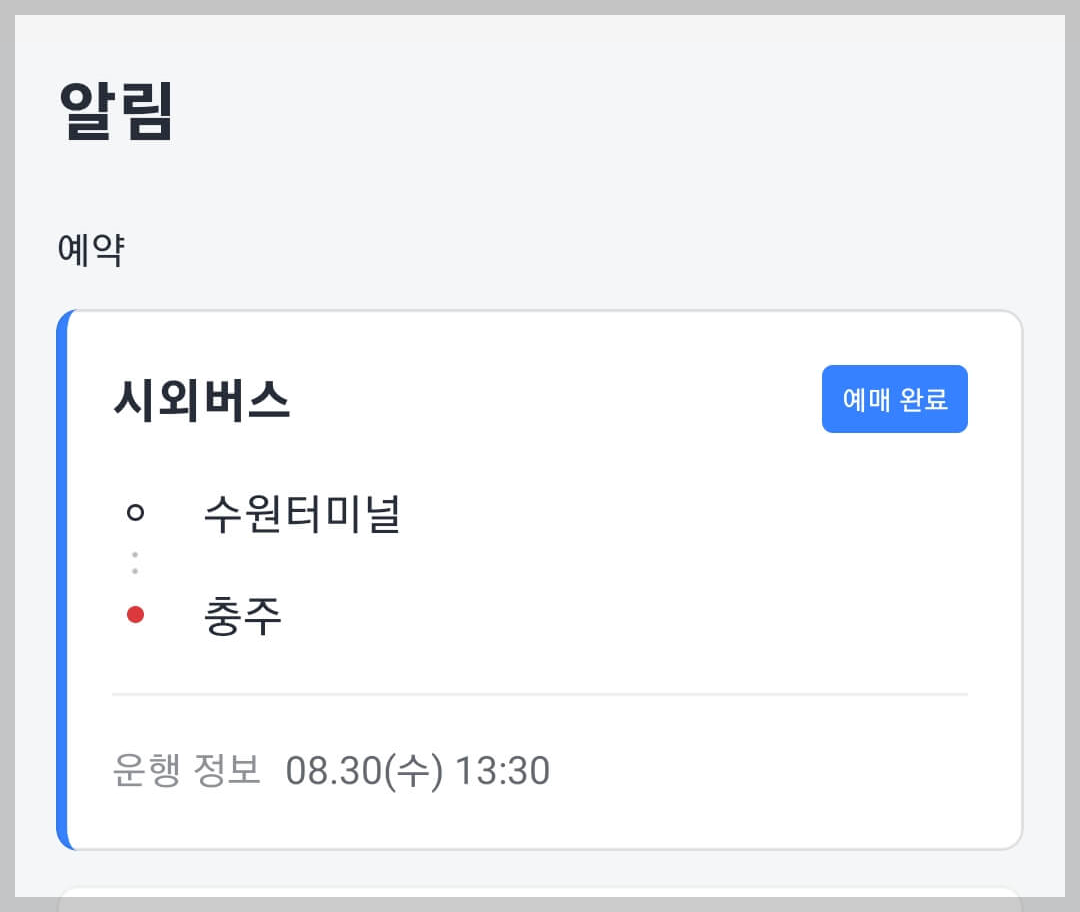Click the red arrival destination dot
Screen dimensions: 1080x912
[x=135, y=616]
